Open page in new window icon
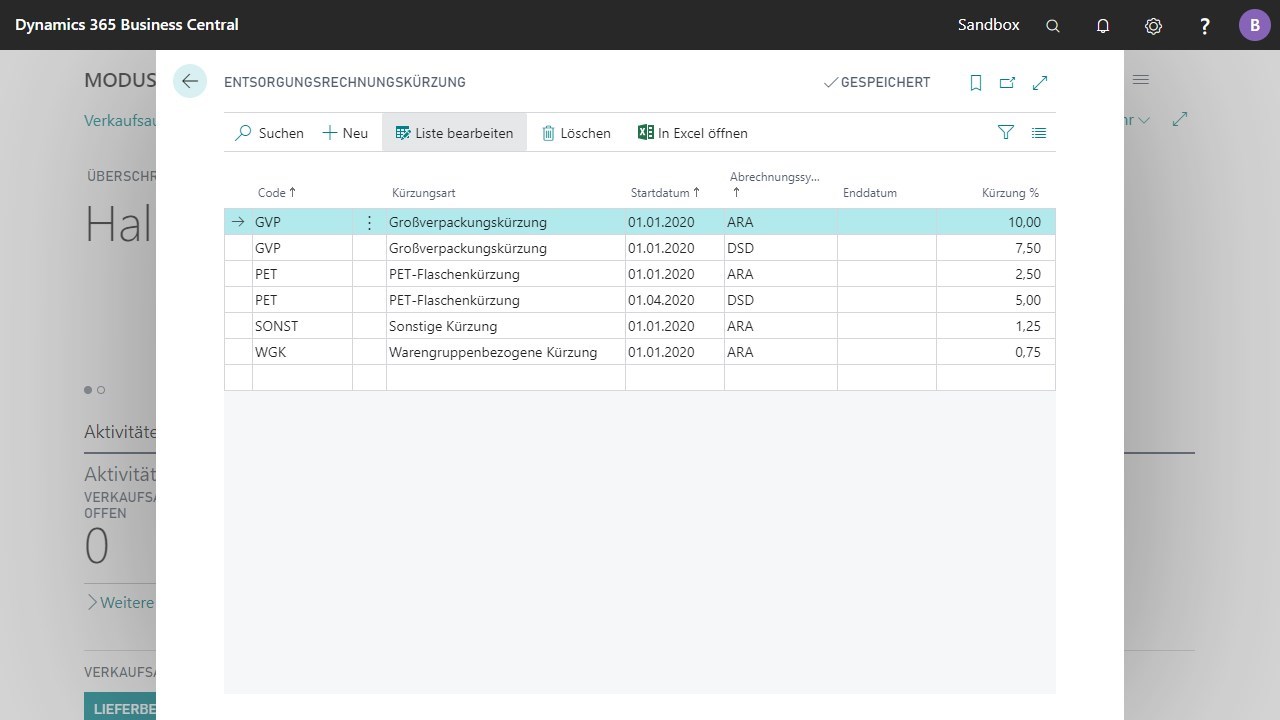This screenshot has width=1280, height=720. click(1007, 83)
